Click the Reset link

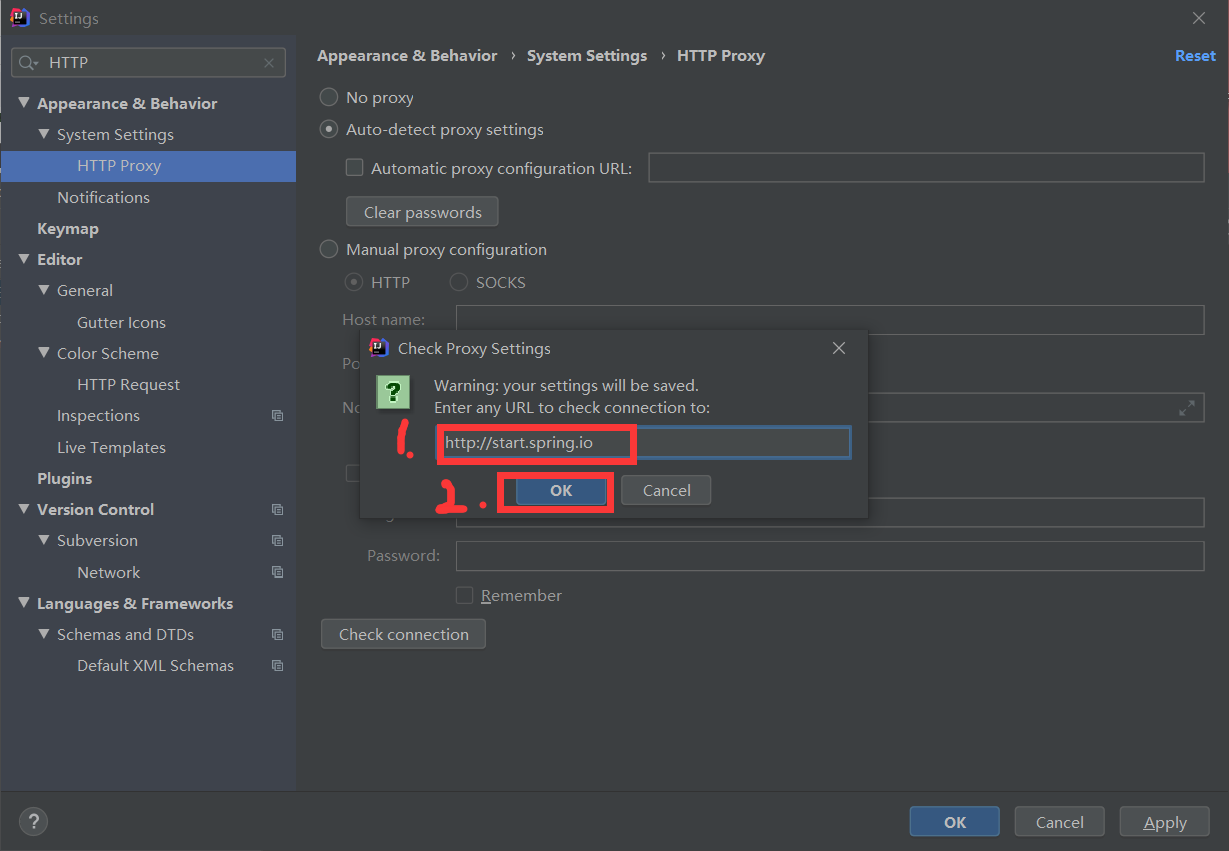point(1195,56)
